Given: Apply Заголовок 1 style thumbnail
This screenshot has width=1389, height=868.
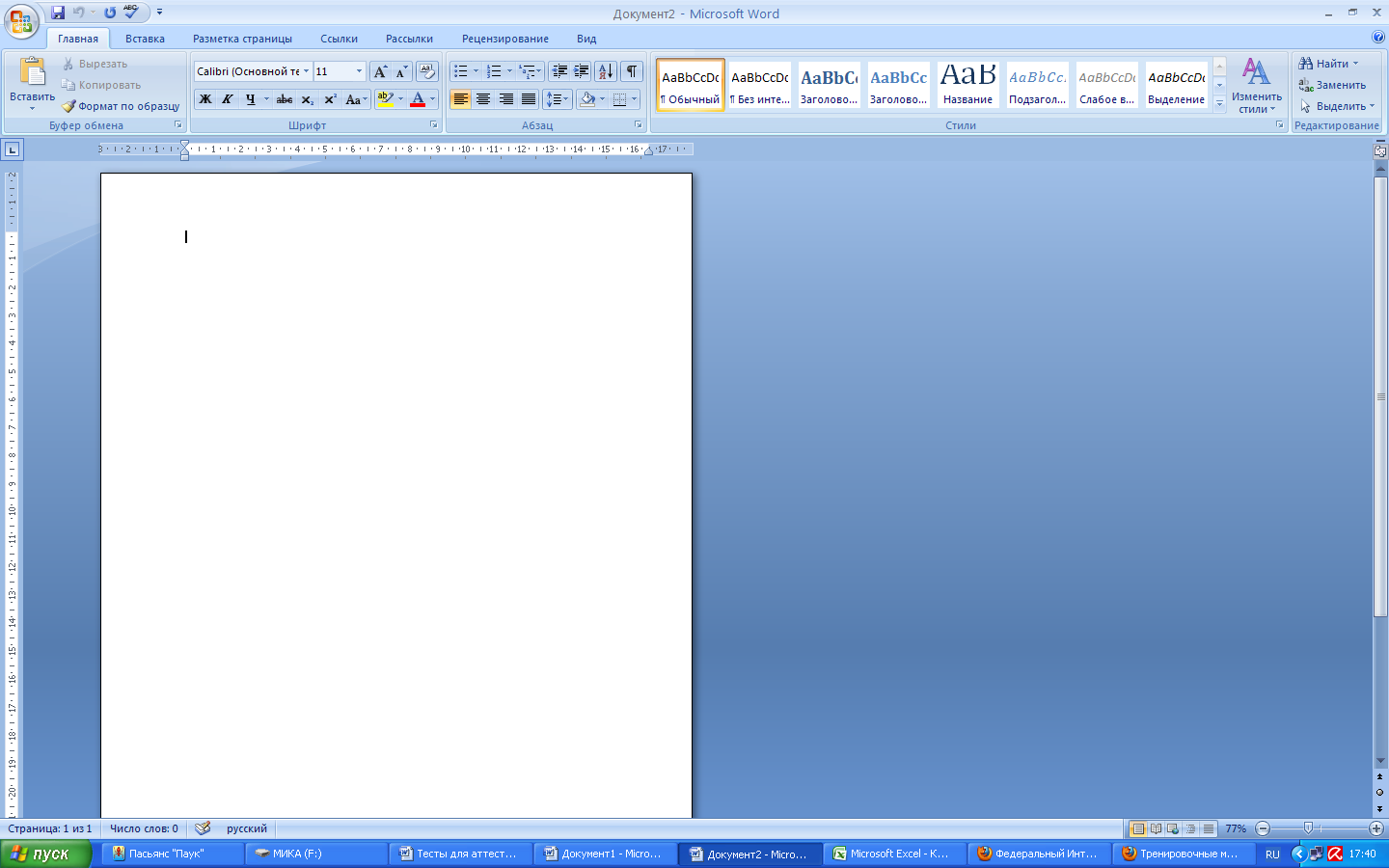Looking at the screenshot, I should [x=829, y=85].
